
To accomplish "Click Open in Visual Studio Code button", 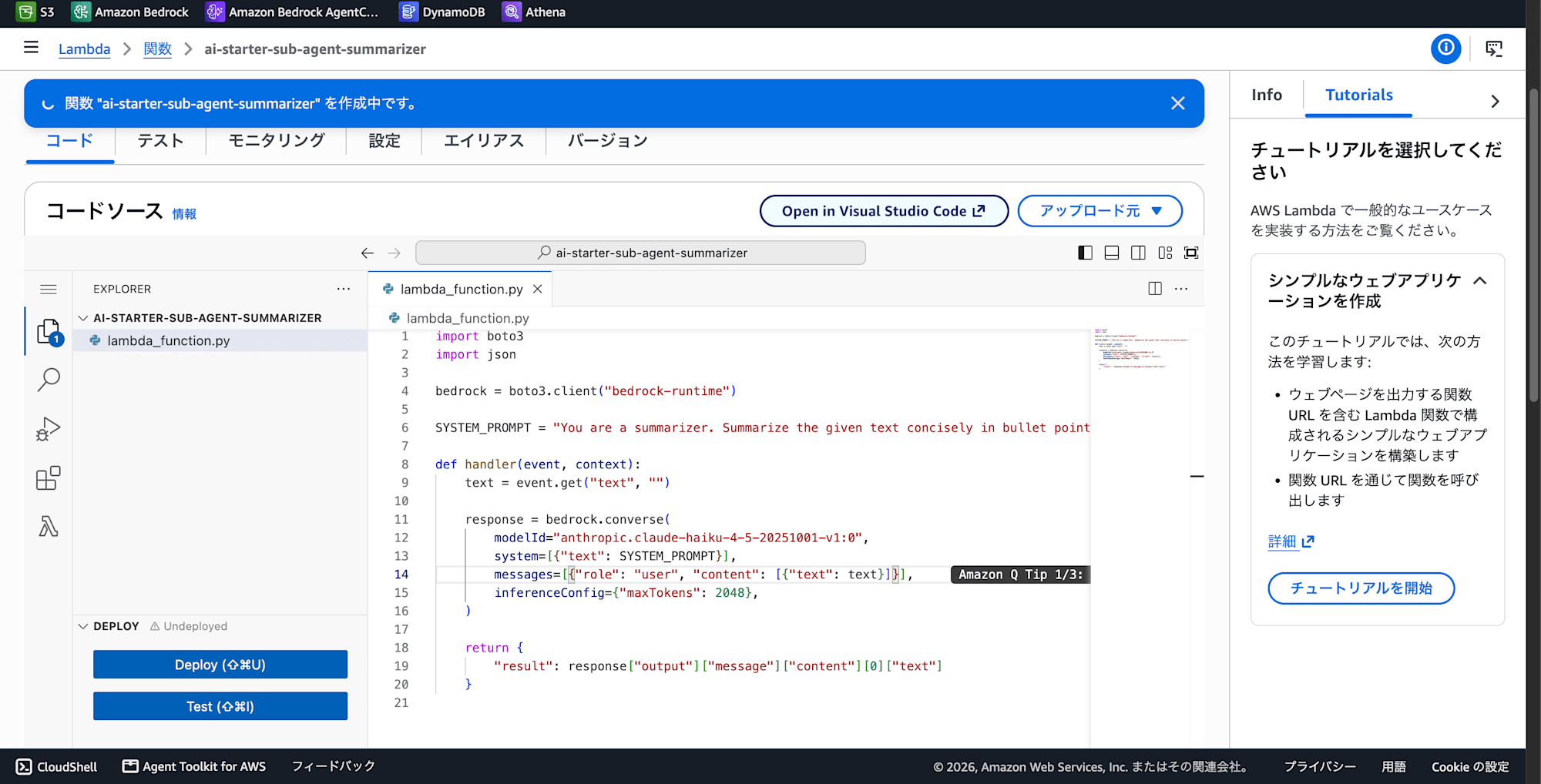I will [884, 211].
